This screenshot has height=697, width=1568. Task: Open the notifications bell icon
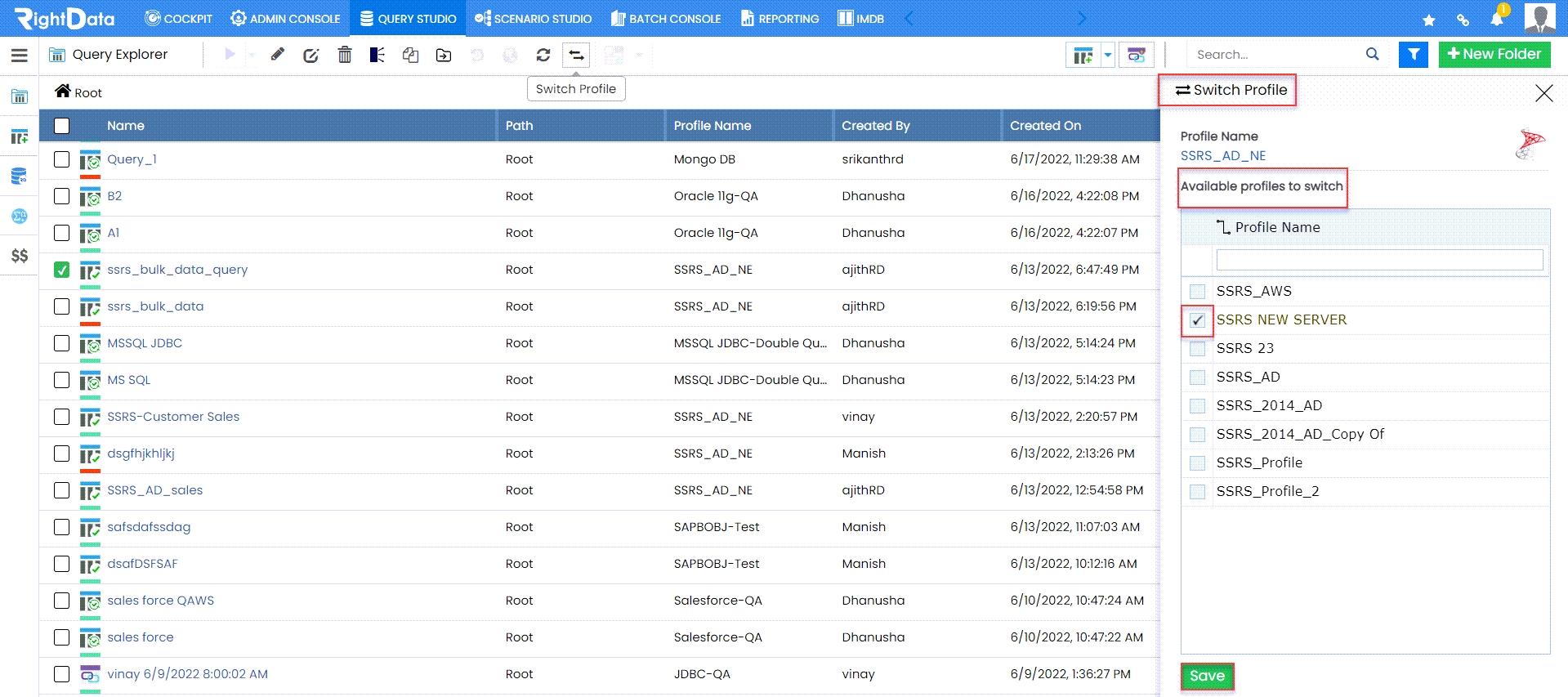tap(1497, 19)
